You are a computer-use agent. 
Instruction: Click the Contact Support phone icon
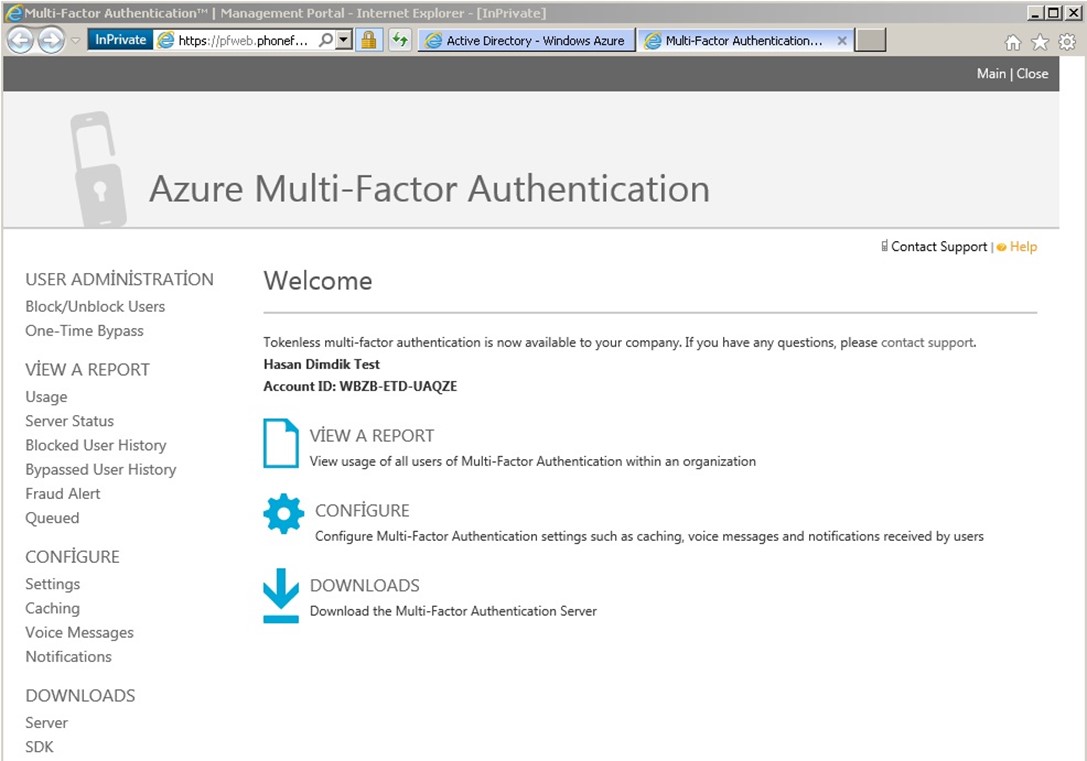pyautogui.click(x=885, y=246)
